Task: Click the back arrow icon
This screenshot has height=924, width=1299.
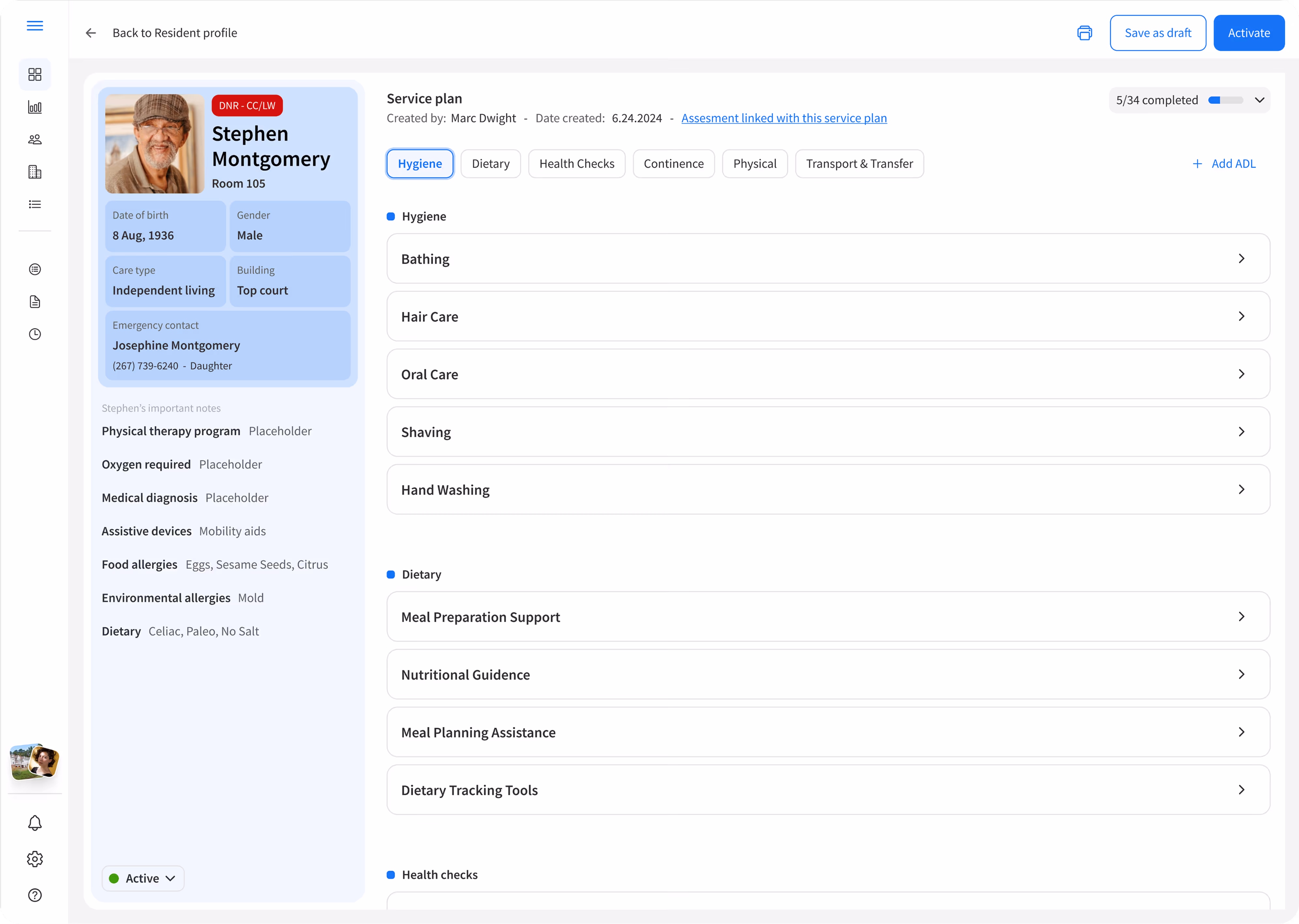Action: pos(90,33)
